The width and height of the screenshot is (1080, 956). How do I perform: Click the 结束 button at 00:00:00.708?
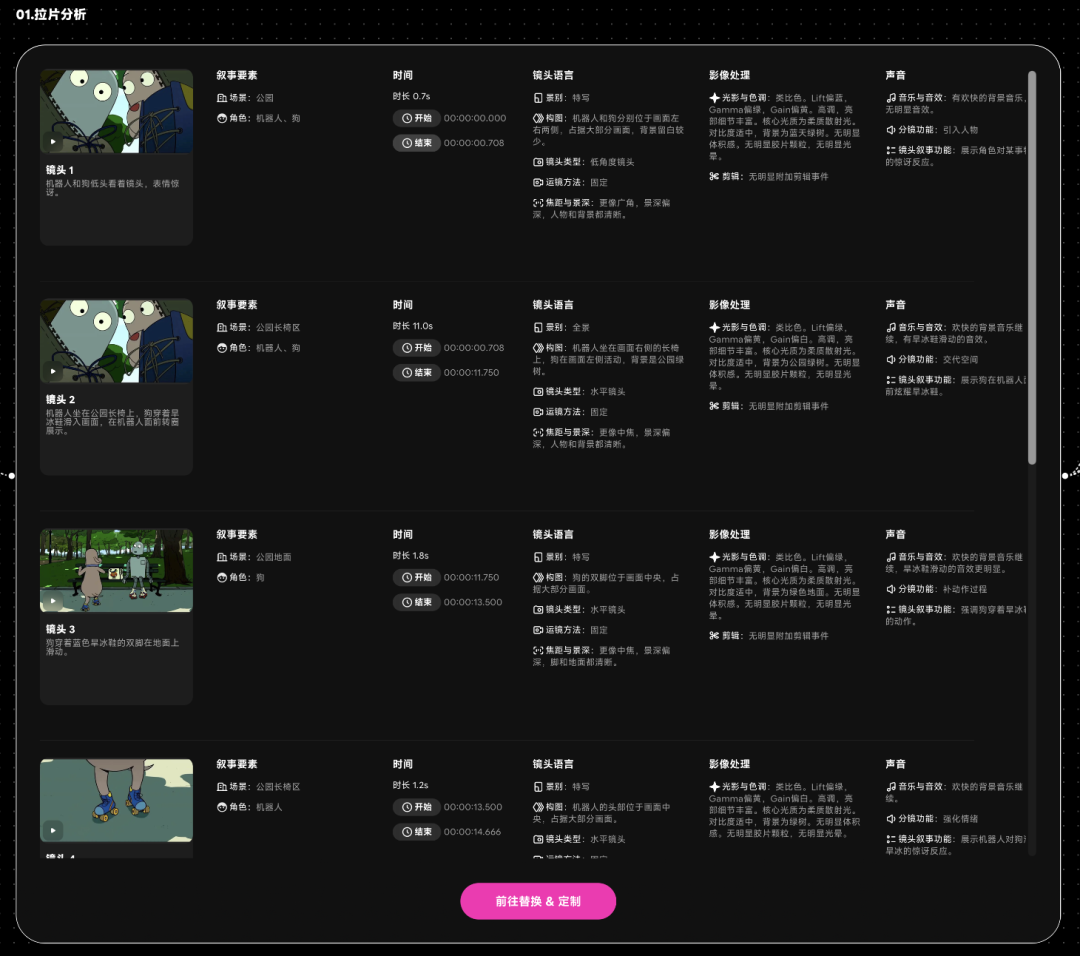[x=417, y=143]
